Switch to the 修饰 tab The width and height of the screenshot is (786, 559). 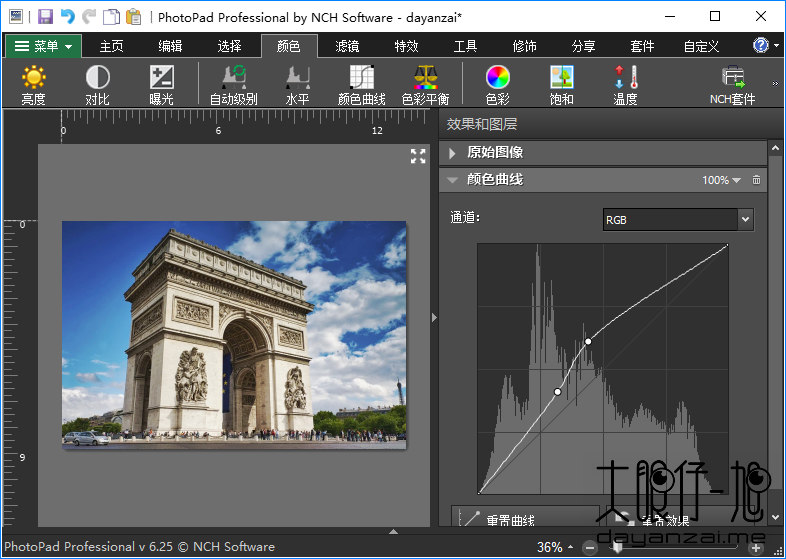point(524,46)
